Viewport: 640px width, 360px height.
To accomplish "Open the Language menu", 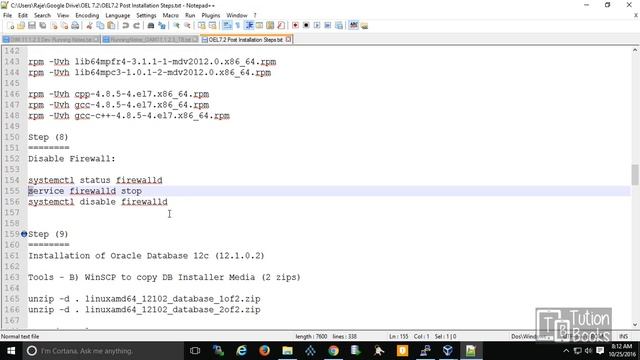I will coord(118,16).
